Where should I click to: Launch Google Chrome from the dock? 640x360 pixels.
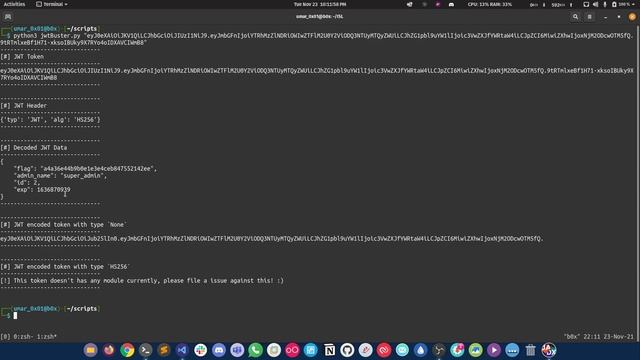pos(127,350)
